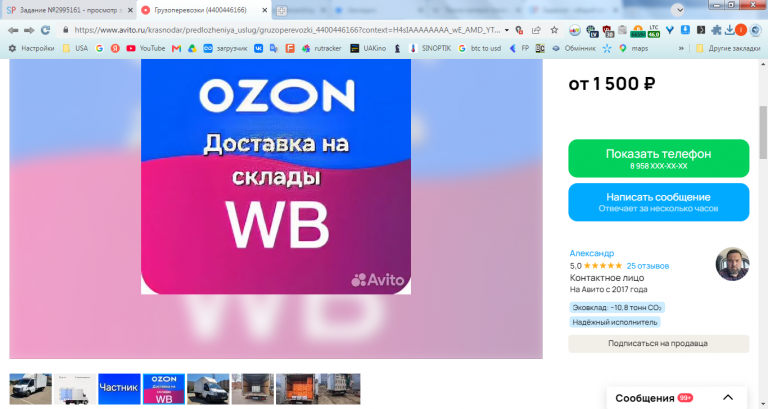Click the Эковклад badge
Image resolution: width=768 pixels, height=409 pixels.
pyautogui.click(x=617, y=308)
